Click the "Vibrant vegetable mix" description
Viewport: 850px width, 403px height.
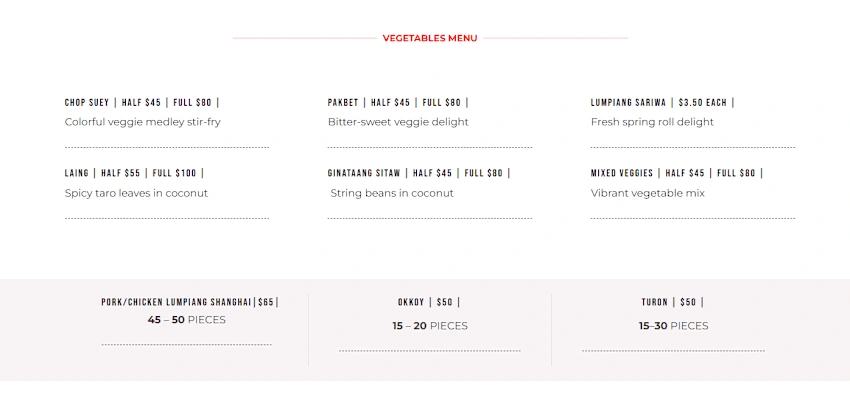click(x=648, y=193)
